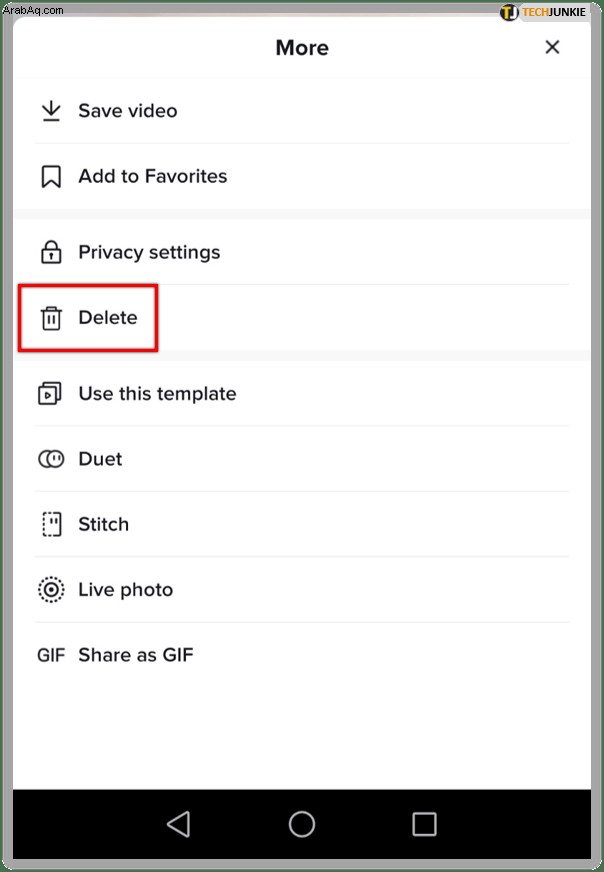This screenshot has height=872, width=604.
Task: Select the Save video text option
Action: (128, 111)
